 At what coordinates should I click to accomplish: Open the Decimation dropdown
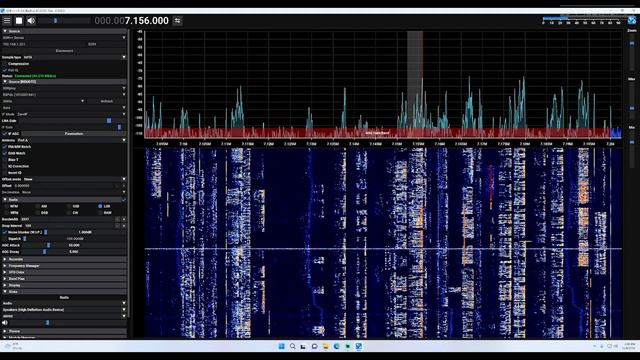(x=74, y=192)
